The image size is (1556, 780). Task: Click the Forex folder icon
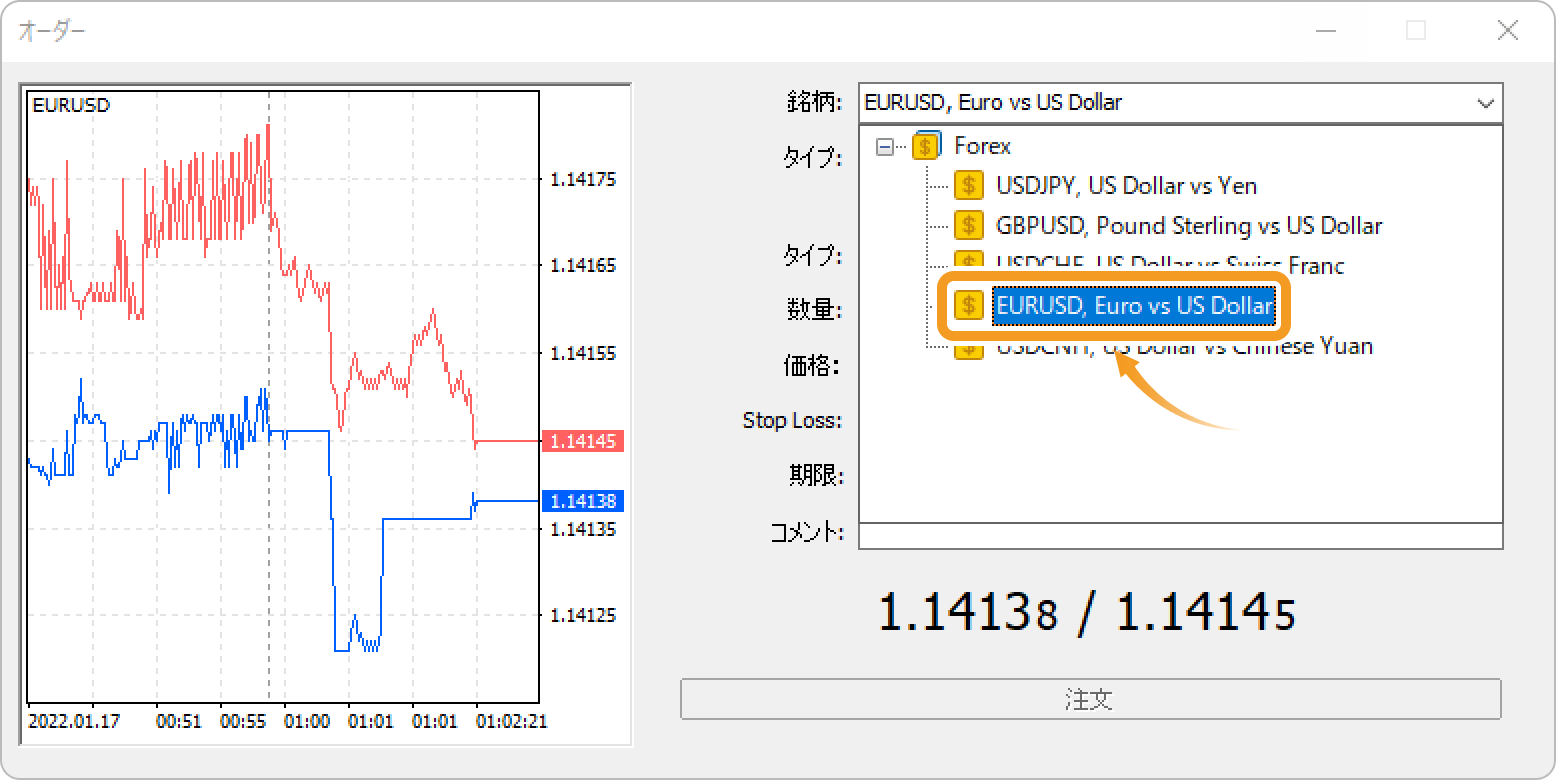point(926,146)
